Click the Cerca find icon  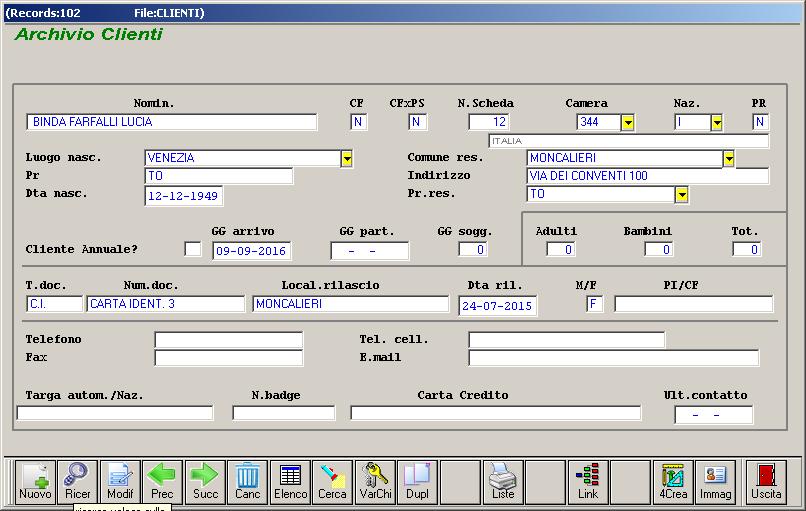click(x=332, y=482)
